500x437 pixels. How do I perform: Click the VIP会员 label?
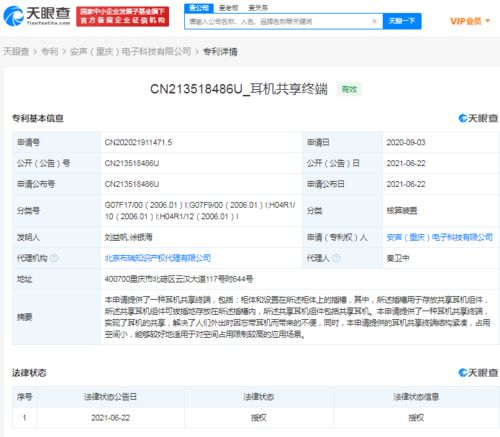pyautogui.click(x=466, y=21)
